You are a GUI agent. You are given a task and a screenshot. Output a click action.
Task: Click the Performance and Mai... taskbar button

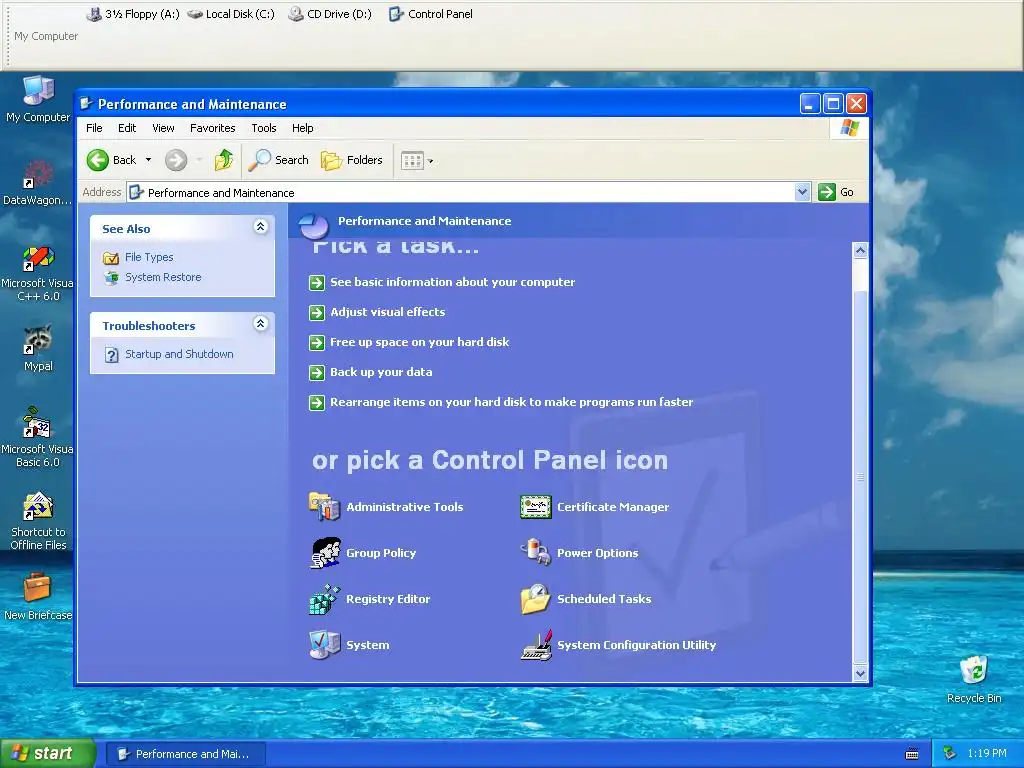point(185,754)
